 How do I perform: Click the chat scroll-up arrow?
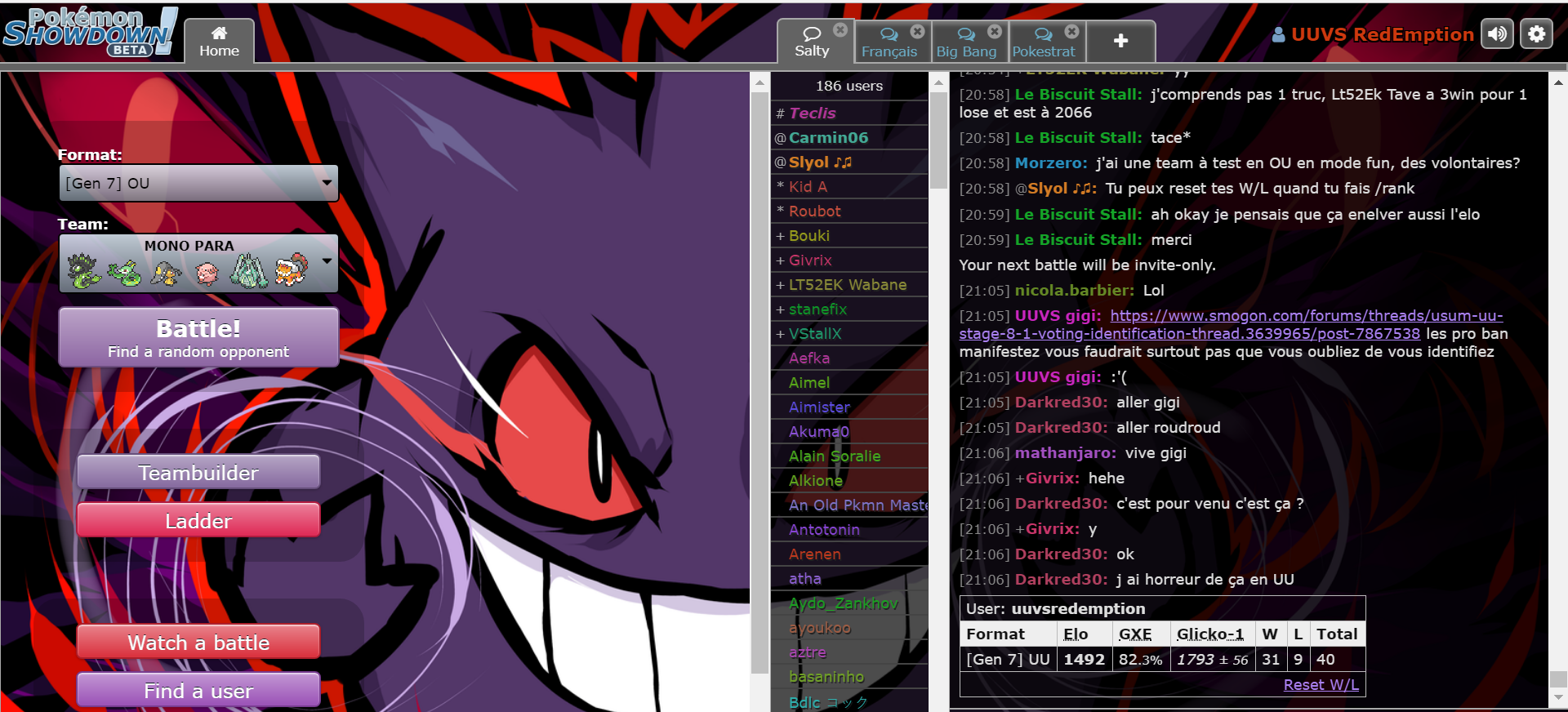point(1558,82)
